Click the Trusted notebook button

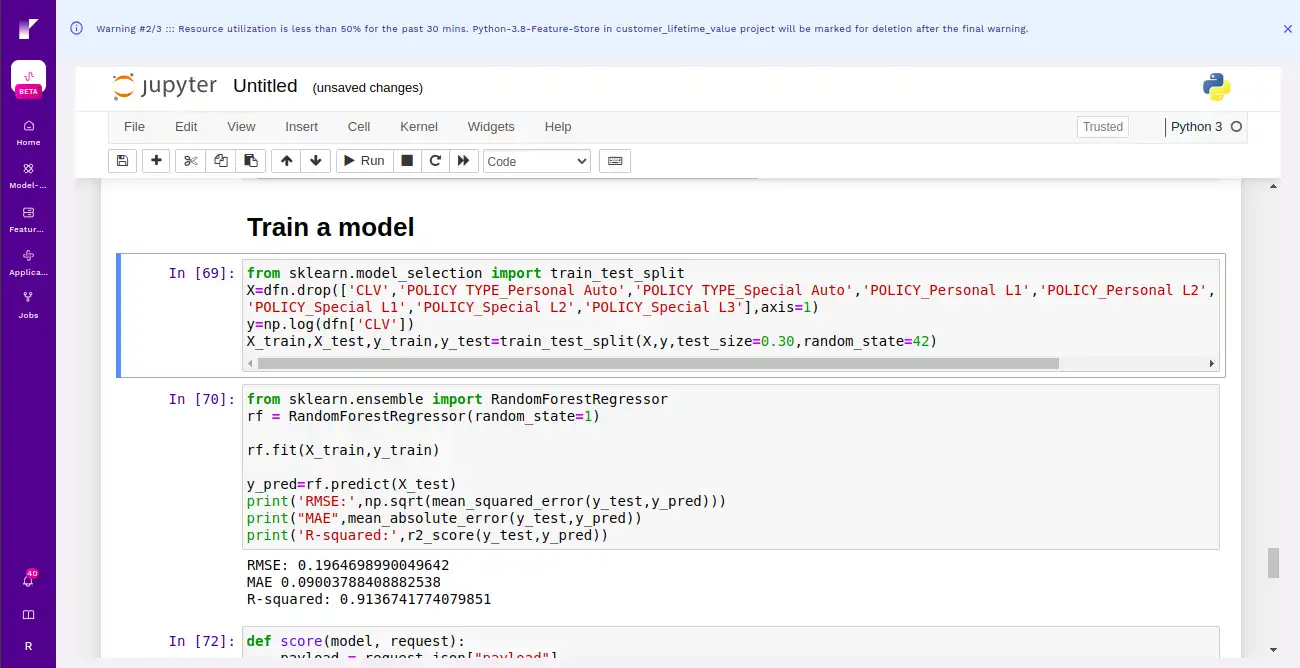tap(1103, 127)
